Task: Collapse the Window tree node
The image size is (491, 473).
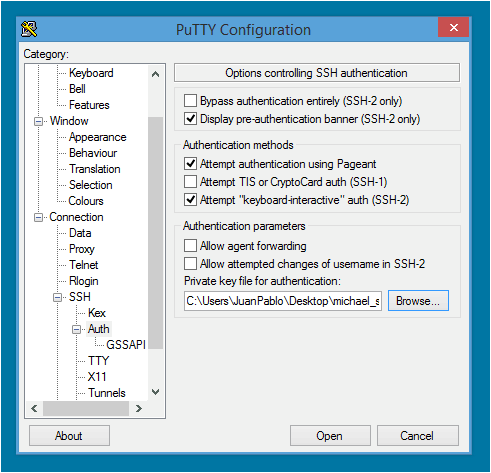Action: click(38, 121)
